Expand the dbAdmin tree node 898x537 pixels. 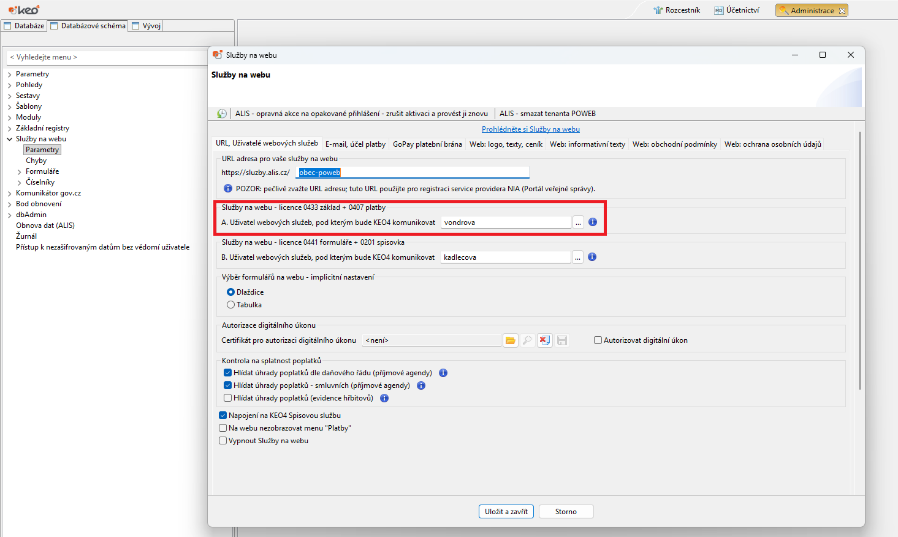click(10, 215)
